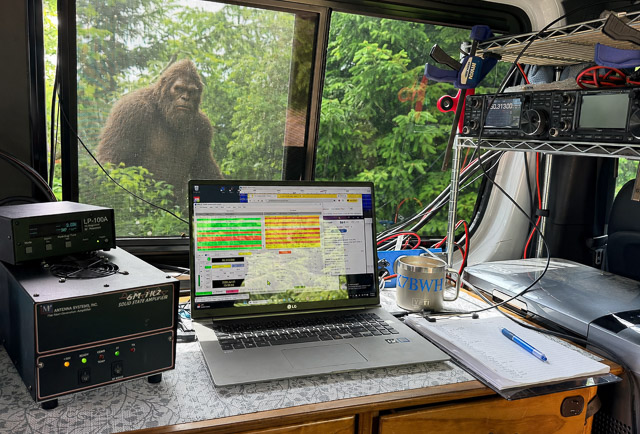
Task: Toggle the blue switch in the right-side panel
Action: tap(341, 231)
